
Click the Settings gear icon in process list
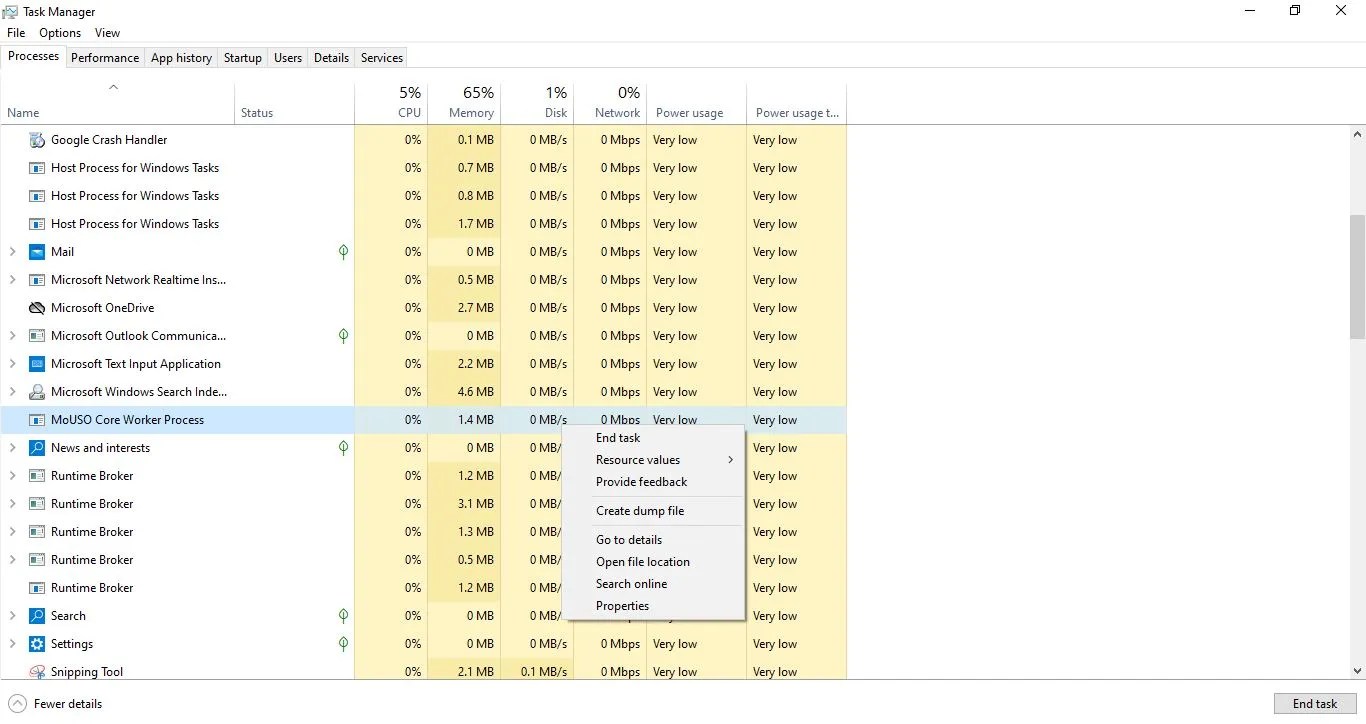click(36, 643)
